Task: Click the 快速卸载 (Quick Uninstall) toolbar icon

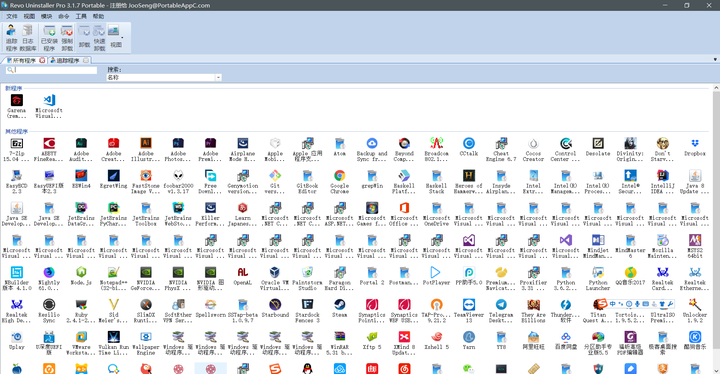Action: [99, 38]
